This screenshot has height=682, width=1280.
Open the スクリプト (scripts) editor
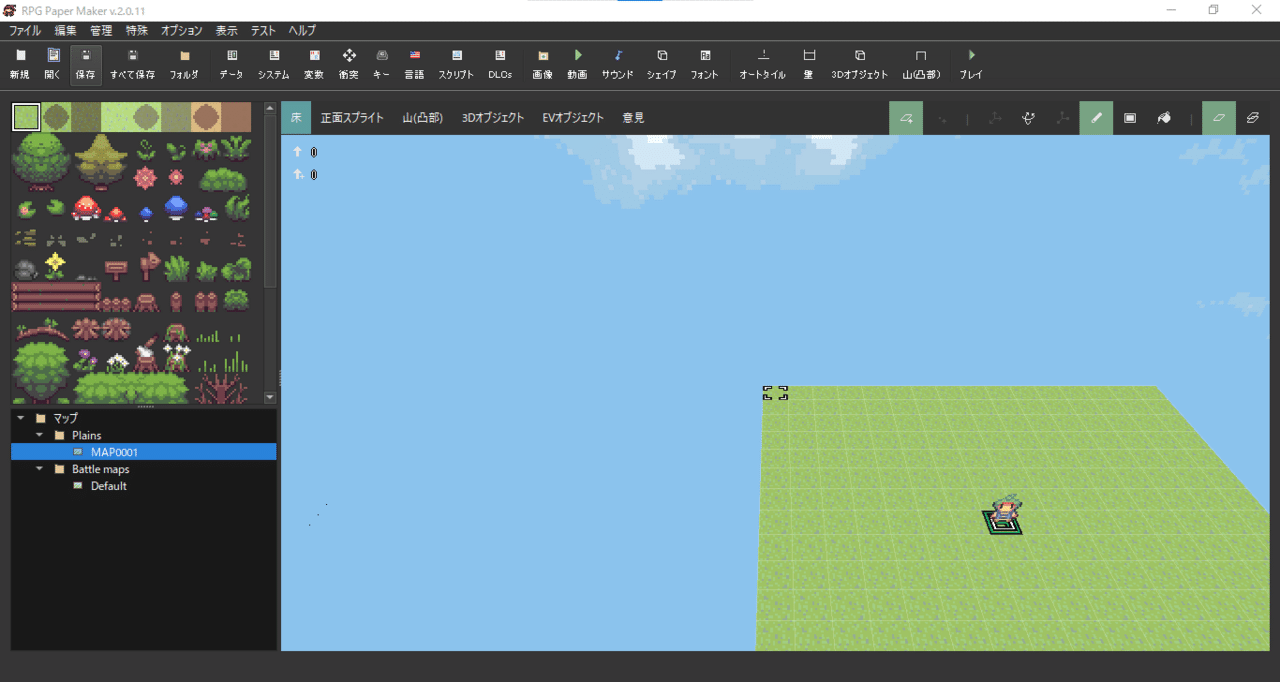point(455,62)
